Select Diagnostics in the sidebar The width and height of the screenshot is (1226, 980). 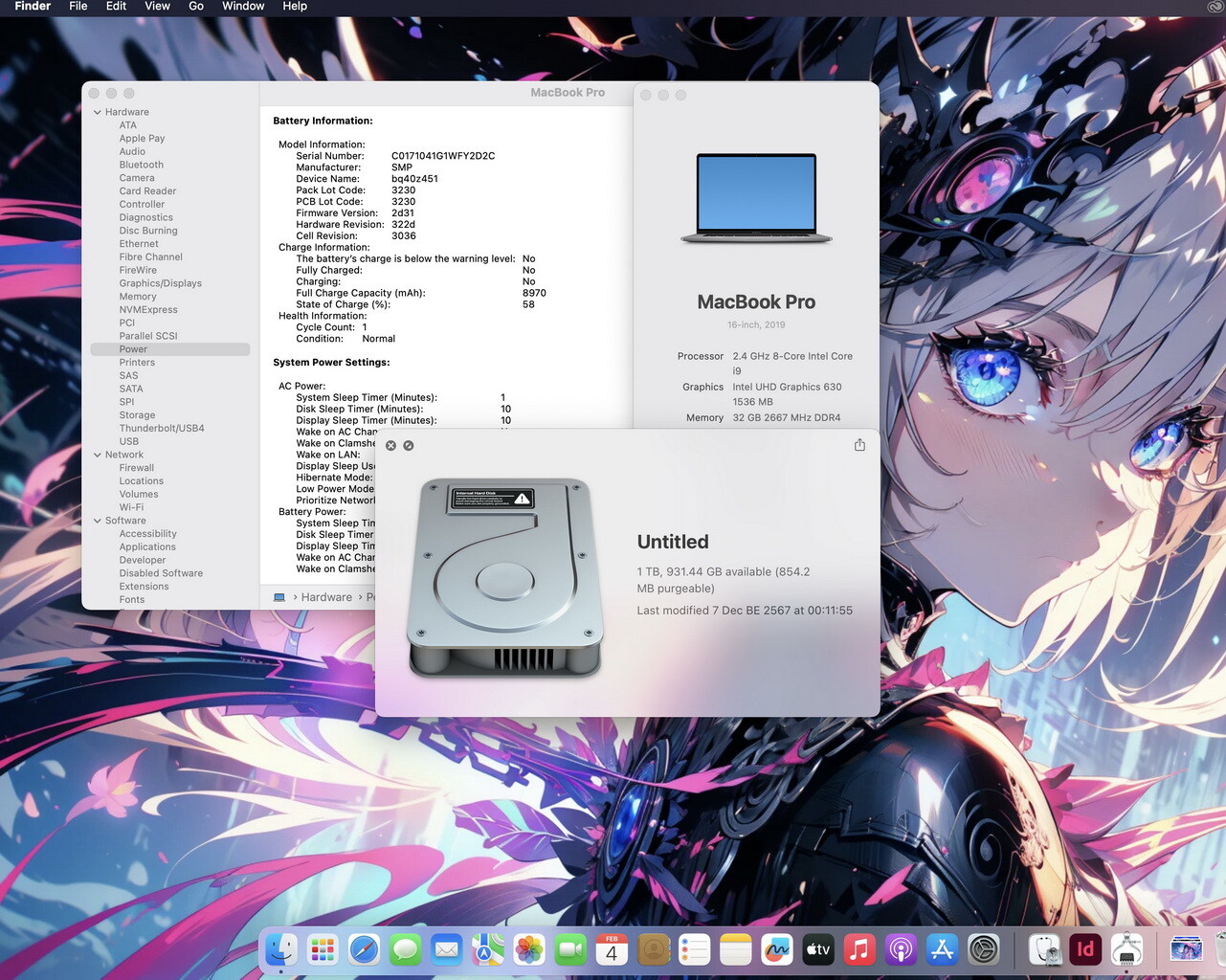pyautogui.click(x=146, y=217)
